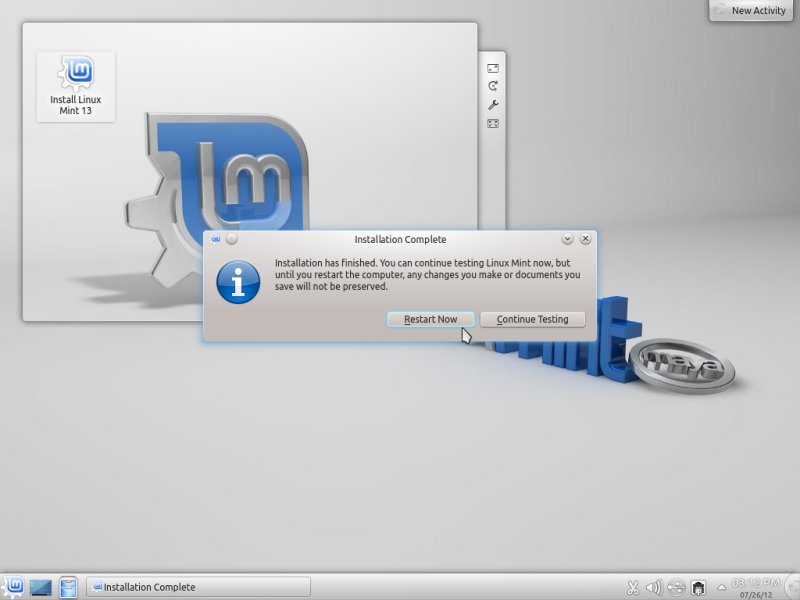Screen dimensions: 800x600
Task: Click the maximize icon on folder view widget handle
Action: pos(493,123)
